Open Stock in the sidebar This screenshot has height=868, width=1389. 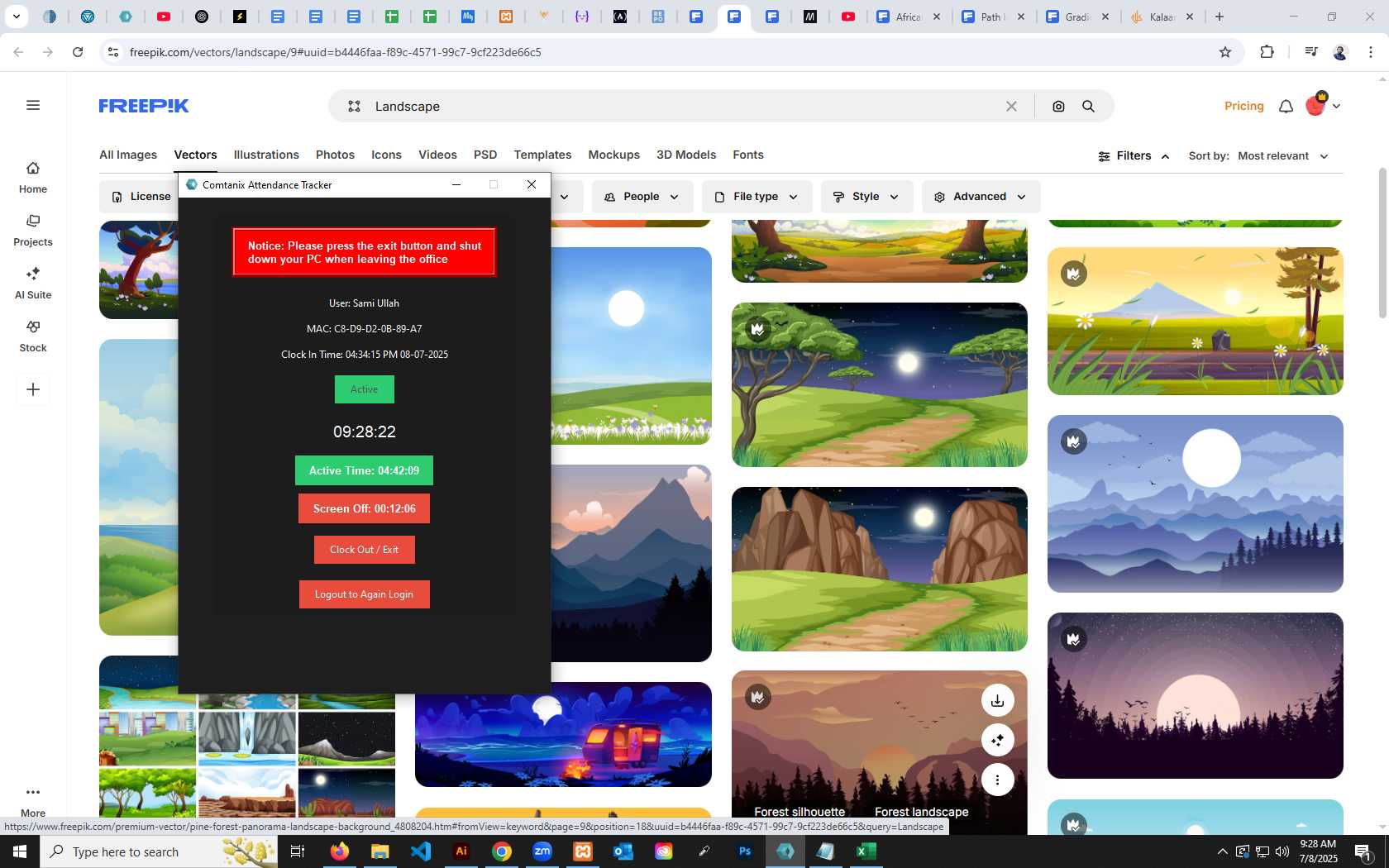coord(33,336)
